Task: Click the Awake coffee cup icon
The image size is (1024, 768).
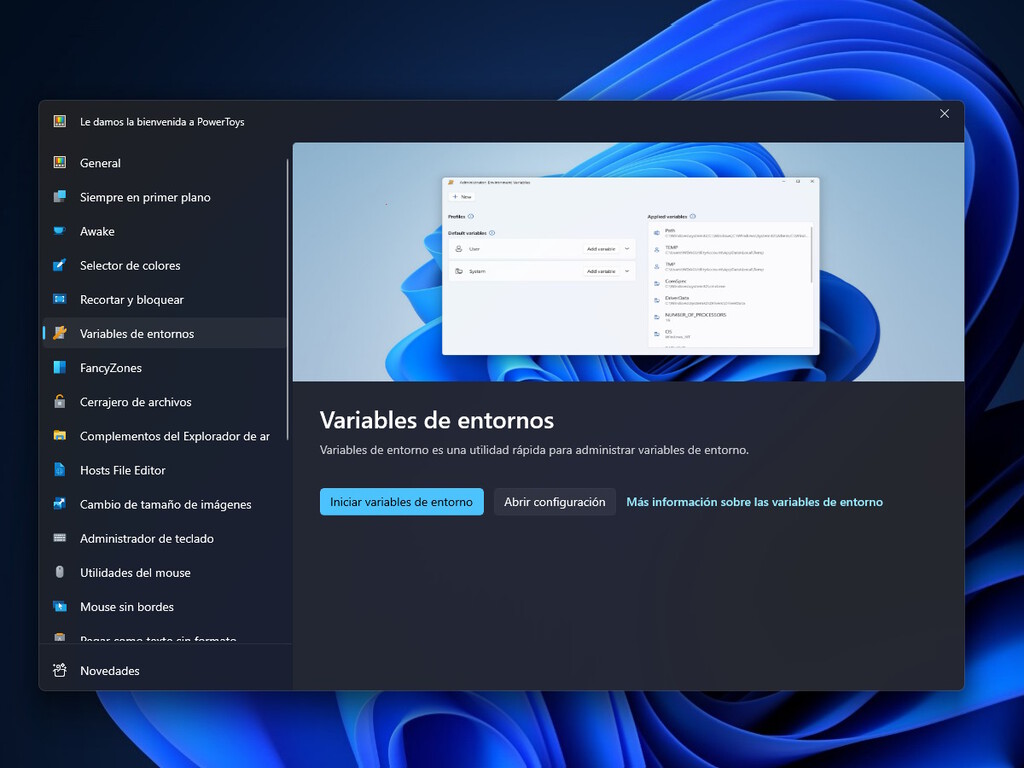Action: pos(59,231)
